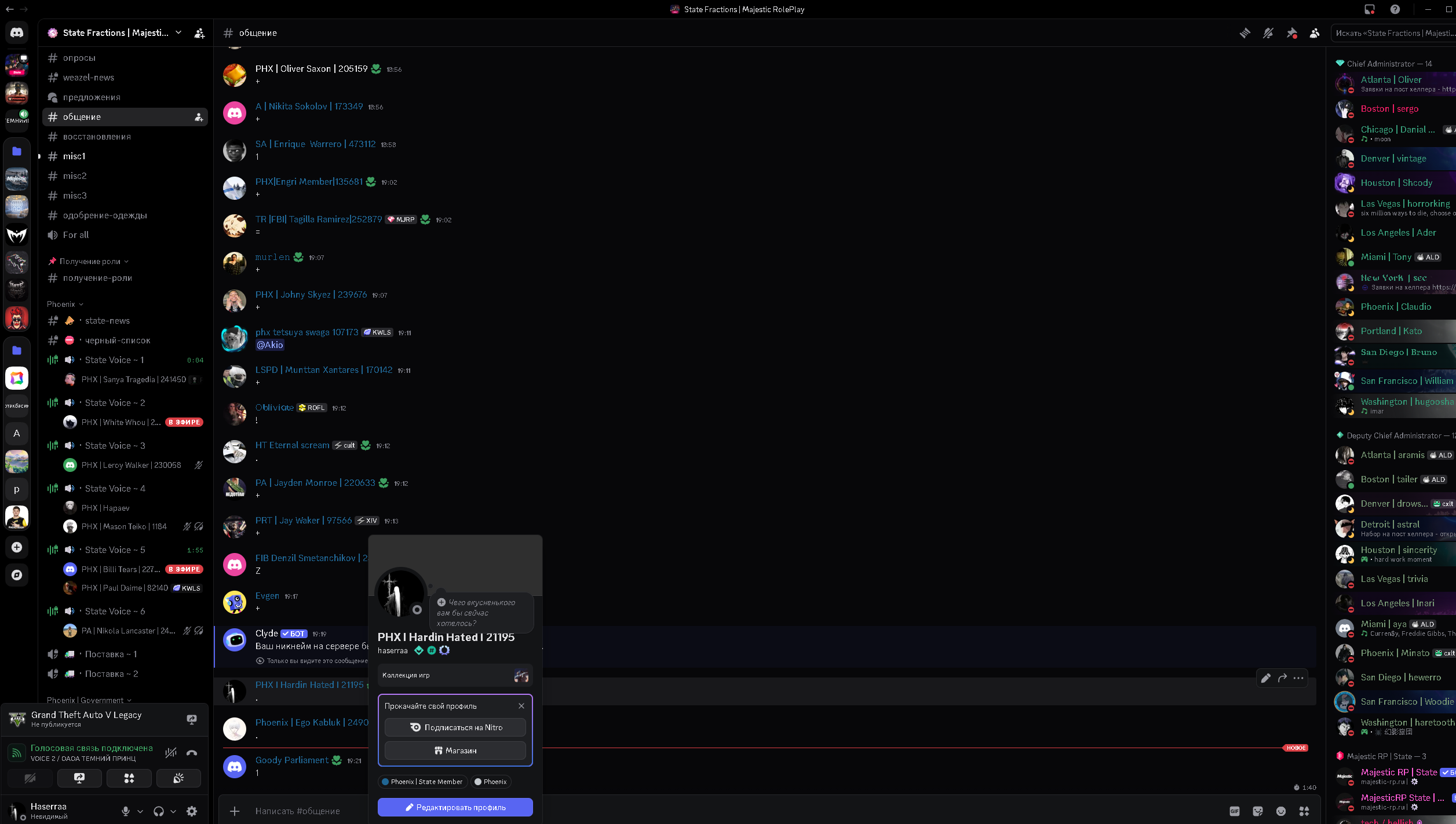Click the message input field for #общение
The width and height of the screenshot is (1456, 824).
(x=298, y=811)
